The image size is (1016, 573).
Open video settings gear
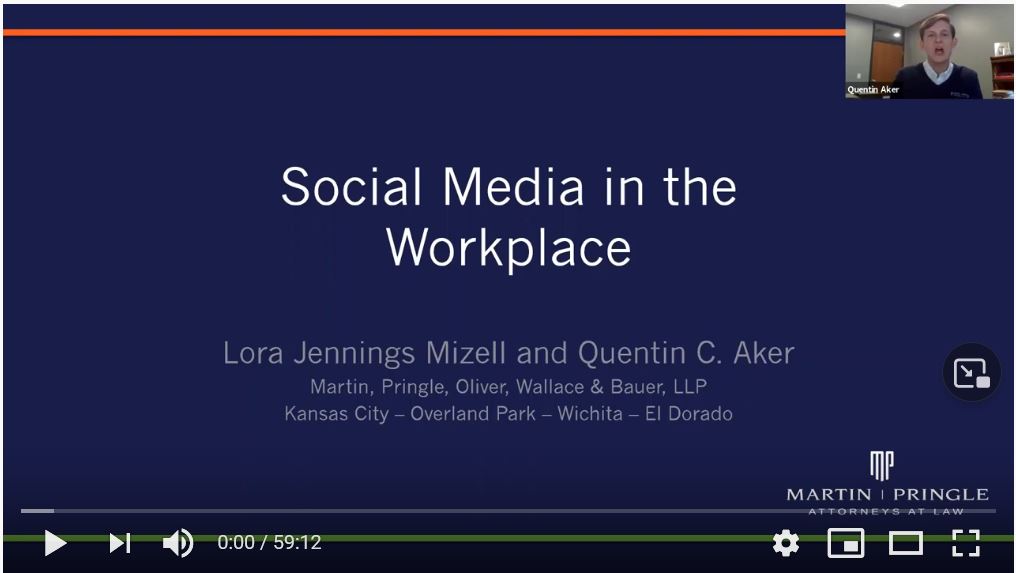tap(785, 543)
